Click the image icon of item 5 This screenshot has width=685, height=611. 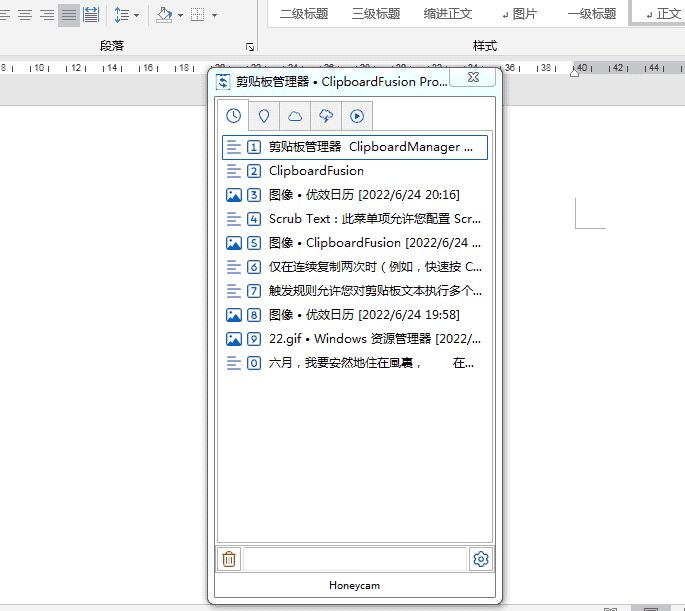234,243
